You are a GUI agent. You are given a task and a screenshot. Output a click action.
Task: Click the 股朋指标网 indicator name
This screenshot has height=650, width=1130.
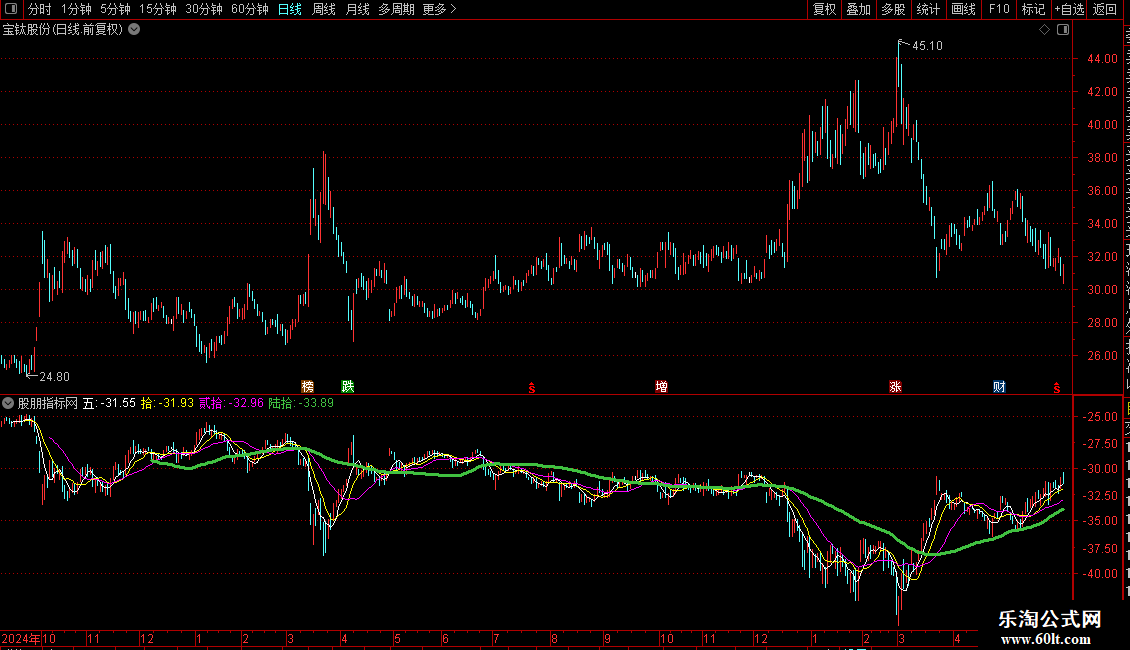click(x=48, y=403)
